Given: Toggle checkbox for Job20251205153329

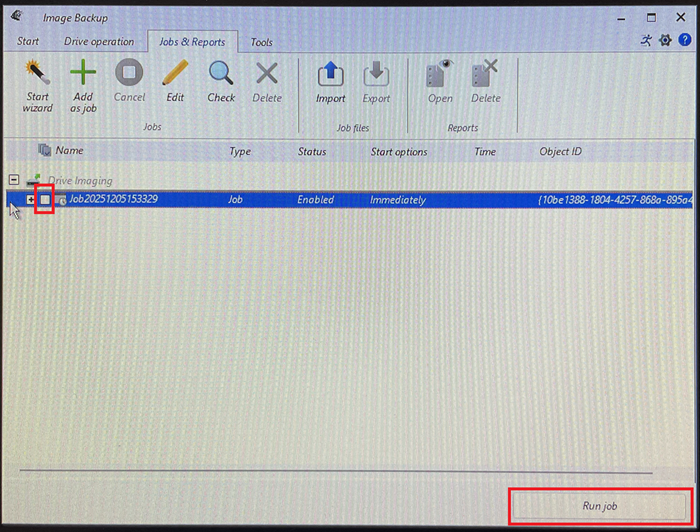Looking at the screenshot, I should click(45, 200).
